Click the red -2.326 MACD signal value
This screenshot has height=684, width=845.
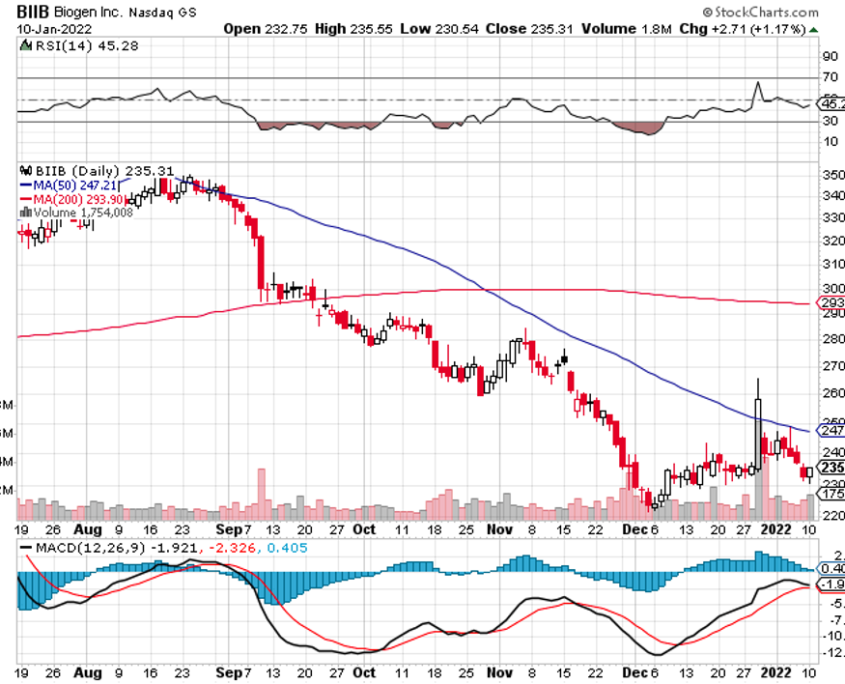pyautogui.click(x=230, y=548)
